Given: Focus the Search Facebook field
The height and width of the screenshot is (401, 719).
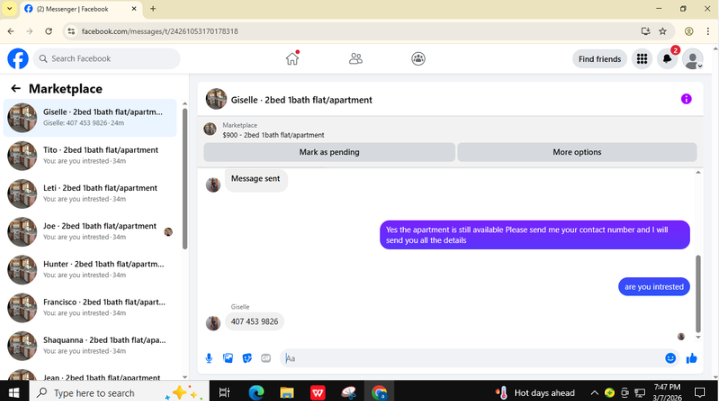Looking at the screenshot, I should click(x=107, y=59).
